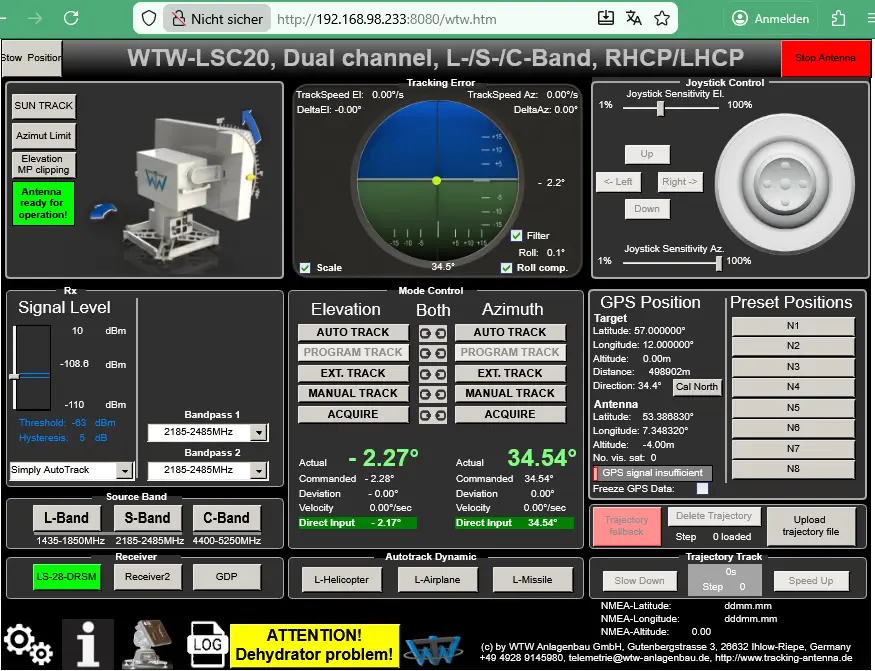Click the joystick pad center
This screenshot has height=671, width=875.
point(785,183)
